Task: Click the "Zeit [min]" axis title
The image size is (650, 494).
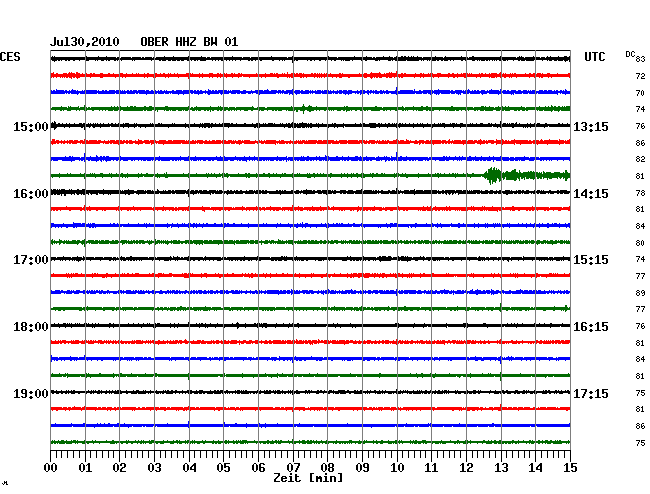Action: coord(308,478)
